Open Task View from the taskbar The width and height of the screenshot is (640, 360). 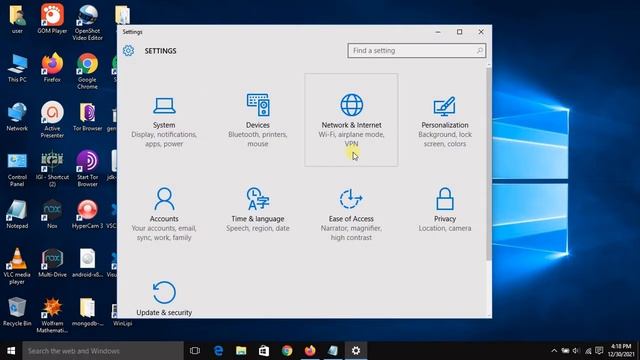(195, 351)
